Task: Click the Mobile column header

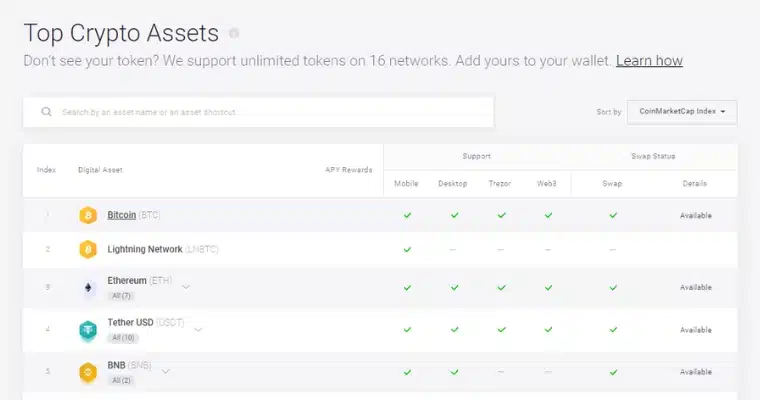Action: pyautogui.click(x=406, y=184)
